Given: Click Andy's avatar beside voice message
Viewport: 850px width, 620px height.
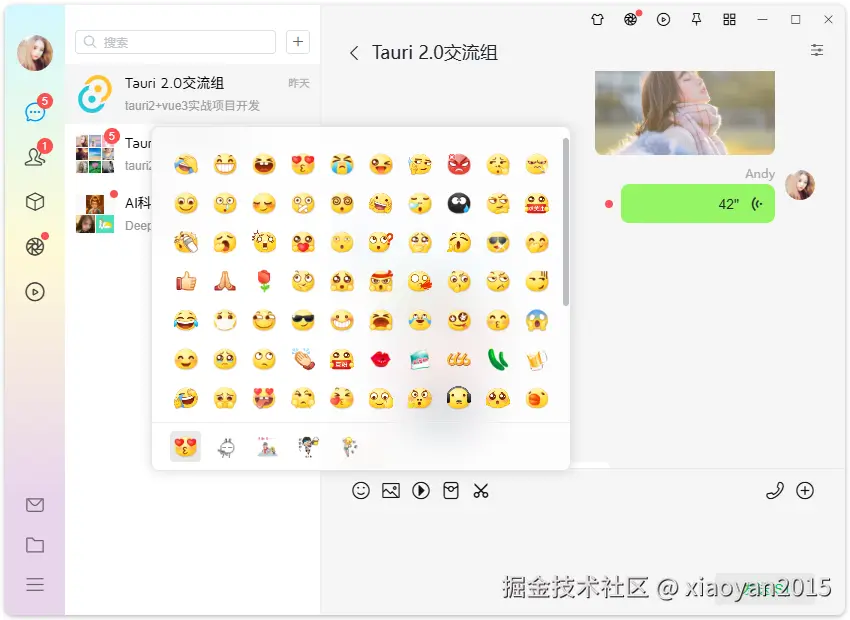Looking at the screenshot, I should pos(800,185).
